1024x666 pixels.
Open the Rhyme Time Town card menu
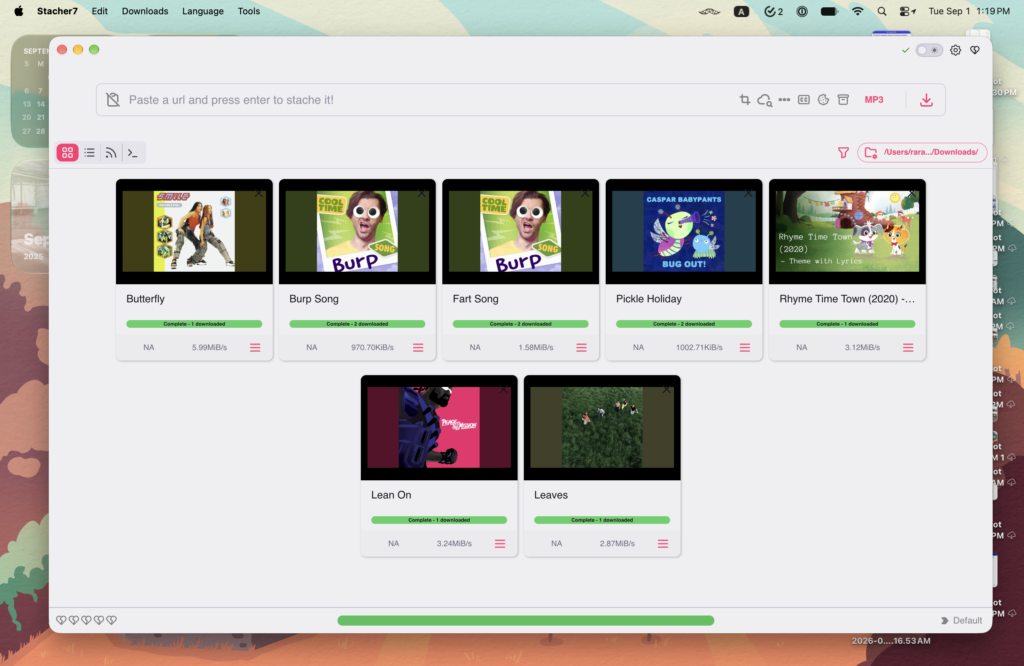[908, 347]
